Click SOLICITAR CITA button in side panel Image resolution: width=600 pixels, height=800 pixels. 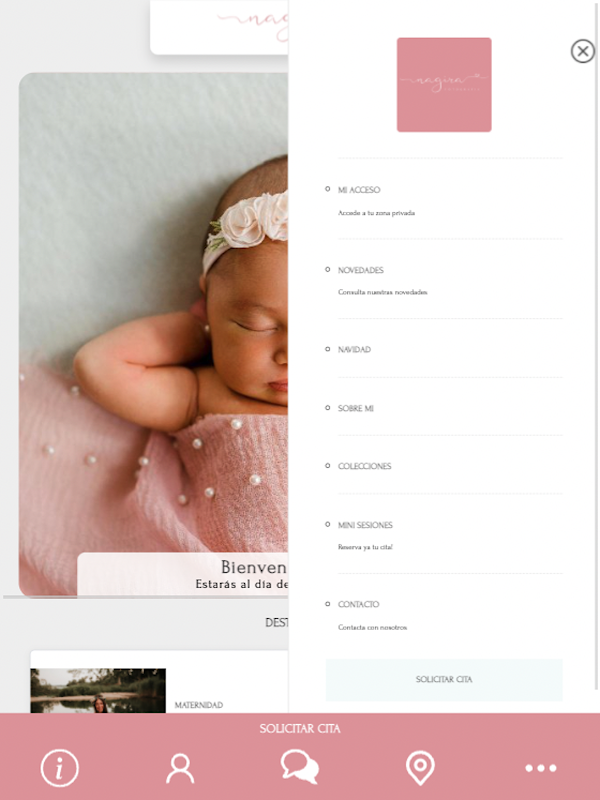444,680
